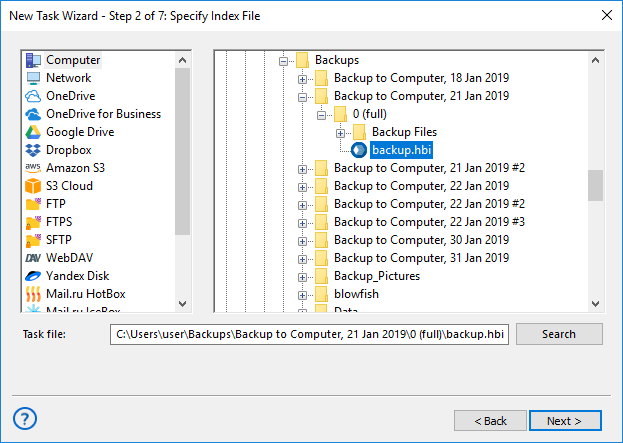Click the backup.hbi index file icon

(x=359, y=150)
